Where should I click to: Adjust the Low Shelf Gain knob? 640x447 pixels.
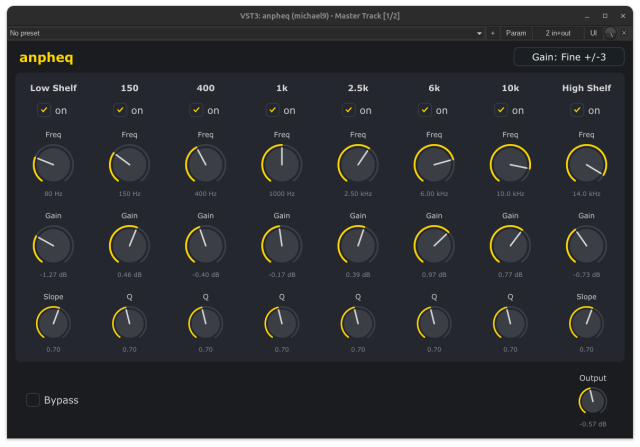[53, 245]
